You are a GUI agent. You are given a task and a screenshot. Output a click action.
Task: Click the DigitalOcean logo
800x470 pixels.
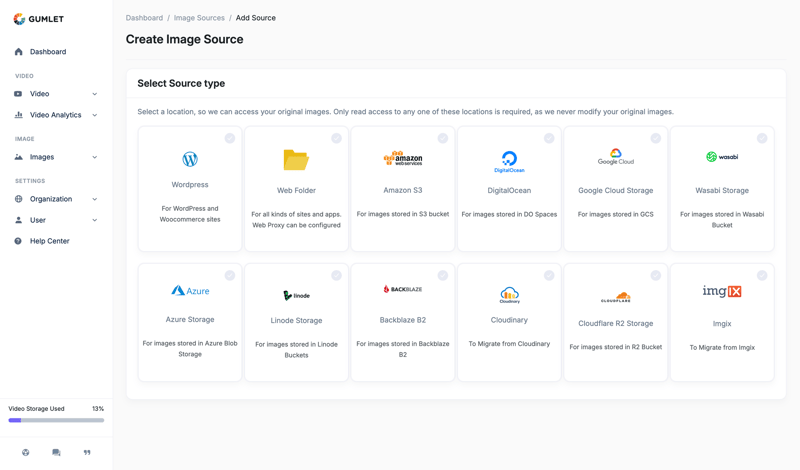pyautogui.click(x=509, y=161)
